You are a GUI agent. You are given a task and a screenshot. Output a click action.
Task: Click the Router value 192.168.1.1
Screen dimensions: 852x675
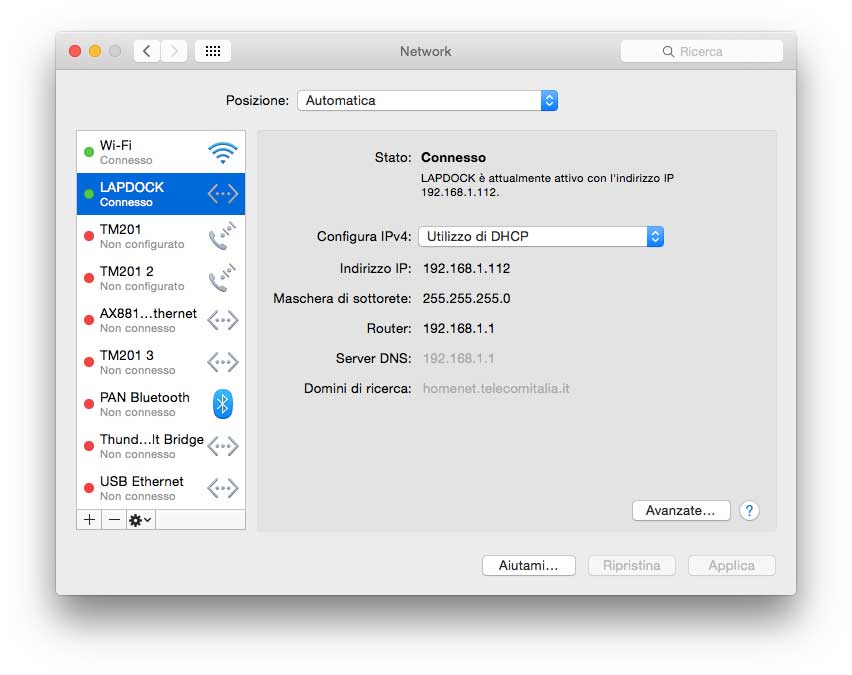tap(459, 328)
